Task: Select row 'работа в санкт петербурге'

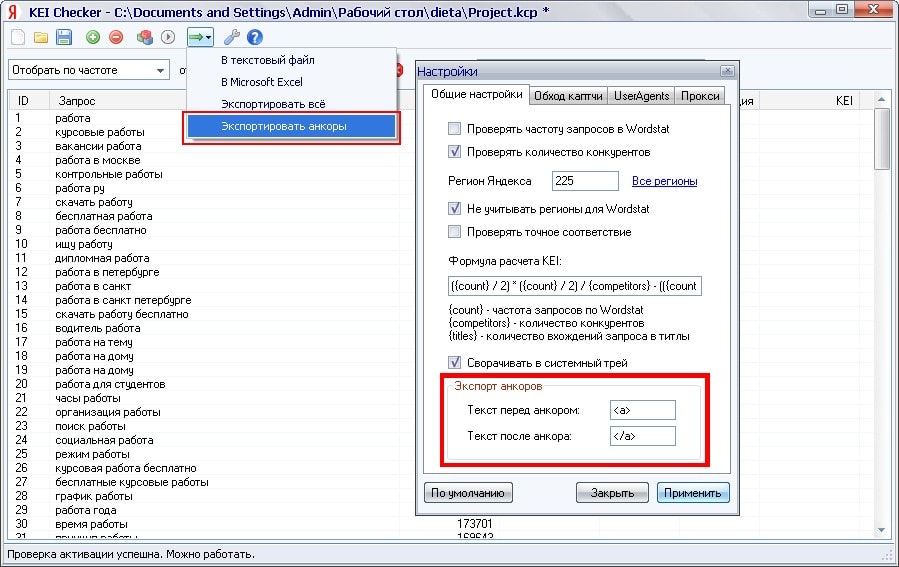Action: pyautogui.click(x=123, y=300)
